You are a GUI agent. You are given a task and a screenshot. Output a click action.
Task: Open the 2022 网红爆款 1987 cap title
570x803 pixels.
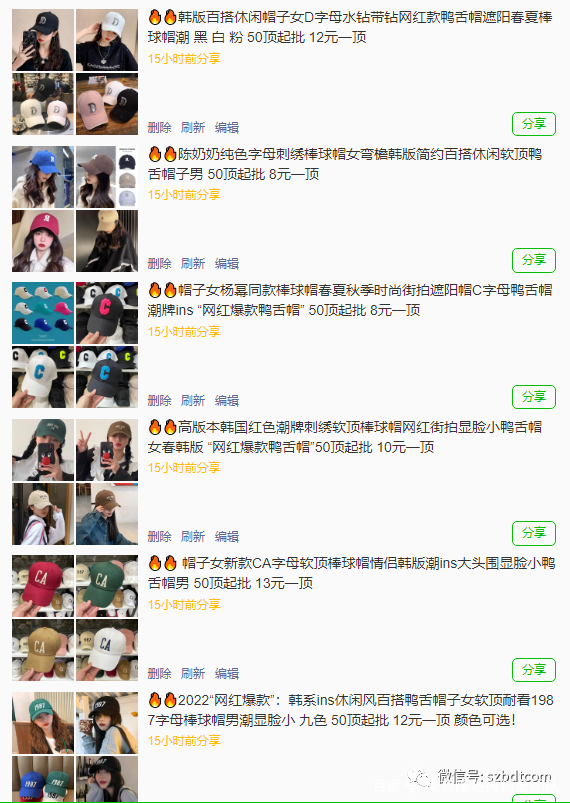click(351, 710)
